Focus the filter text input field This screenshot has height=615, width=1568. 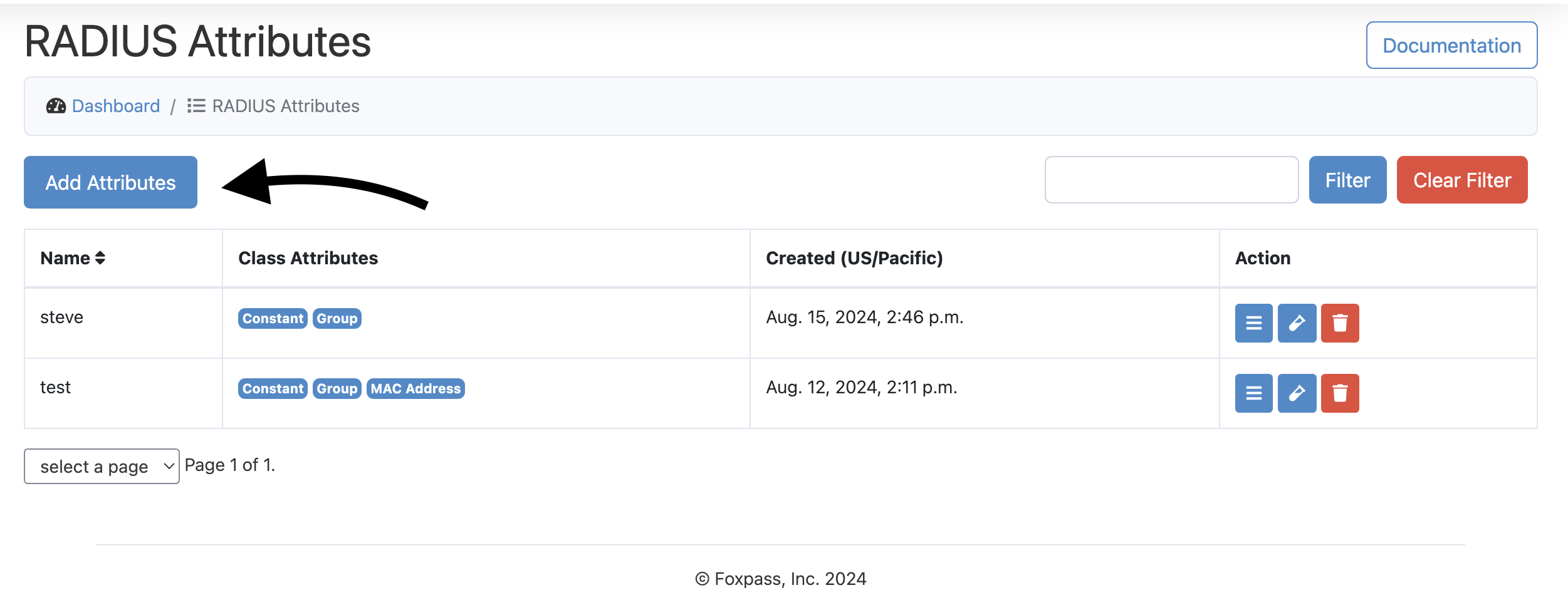(x=1171, y=180)
